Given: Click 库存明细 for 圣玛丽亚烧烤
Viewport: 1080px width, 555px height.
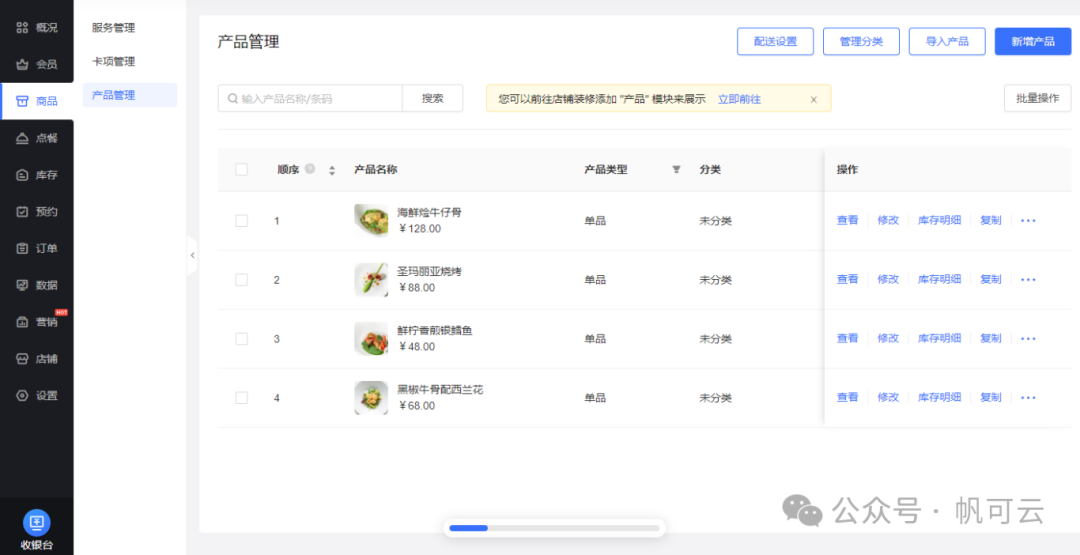Looking at the screenshot, I should coord(939,280).
